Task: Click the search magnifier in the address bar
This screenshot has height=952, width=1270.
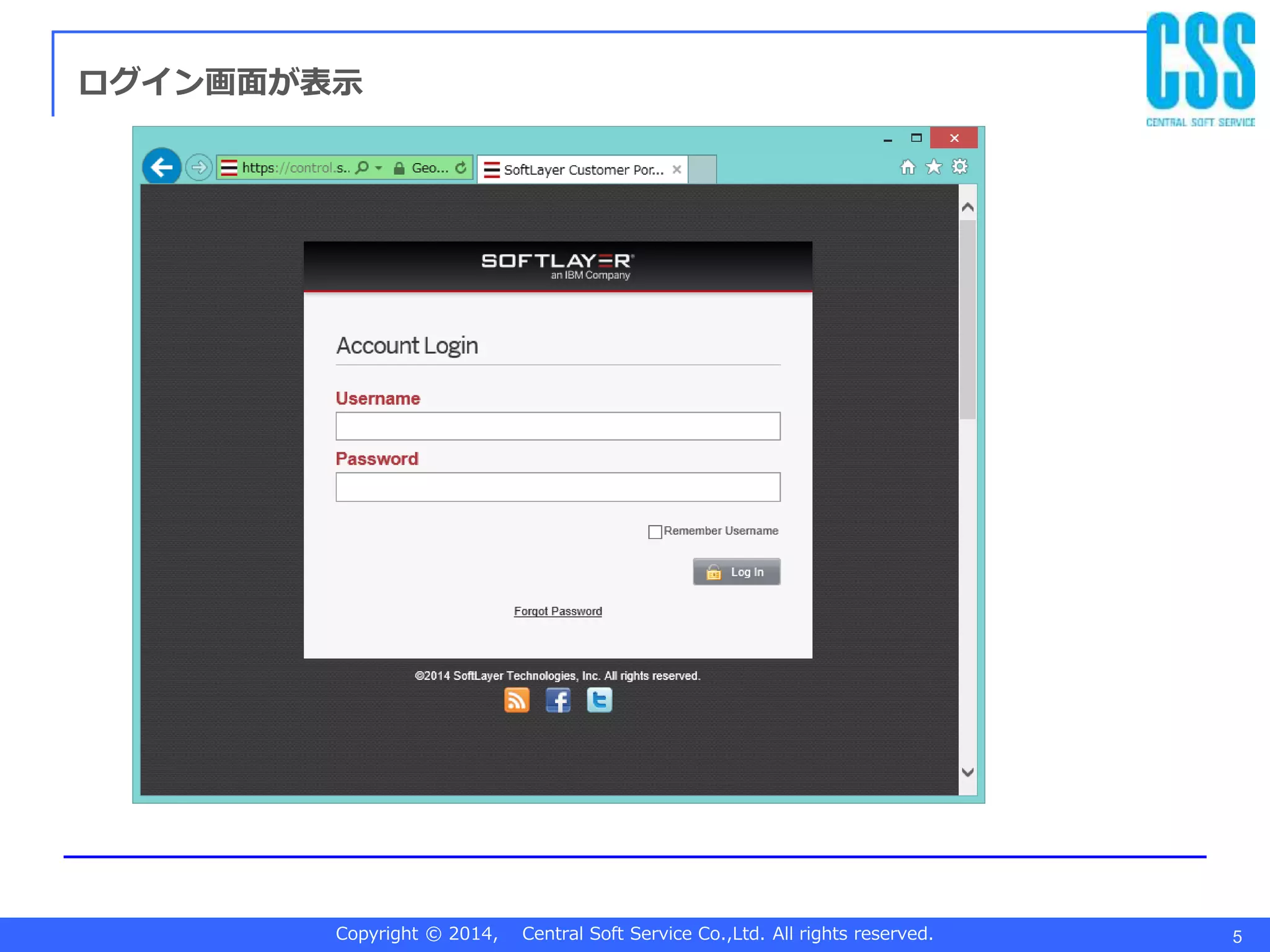Action: (362, 168)
